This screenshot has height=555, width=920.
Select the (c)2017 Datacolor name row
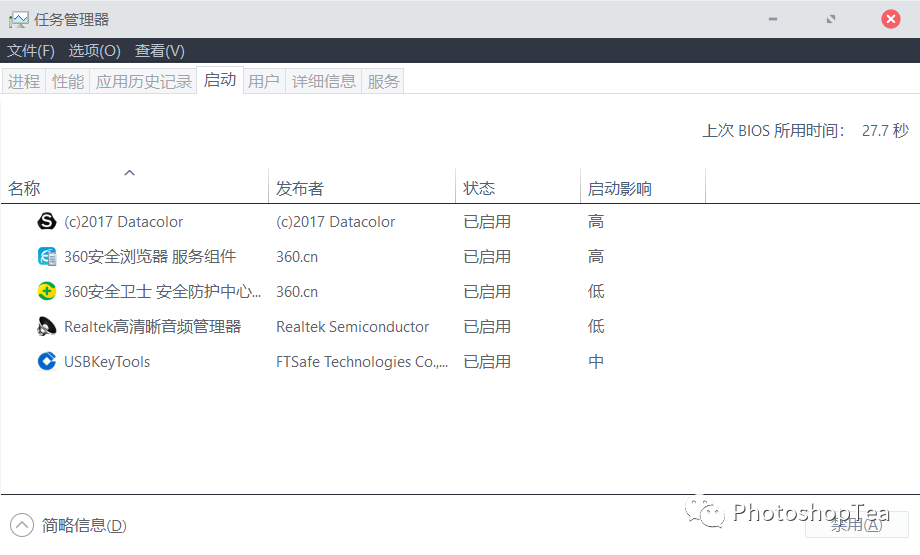tap(123, 222)
